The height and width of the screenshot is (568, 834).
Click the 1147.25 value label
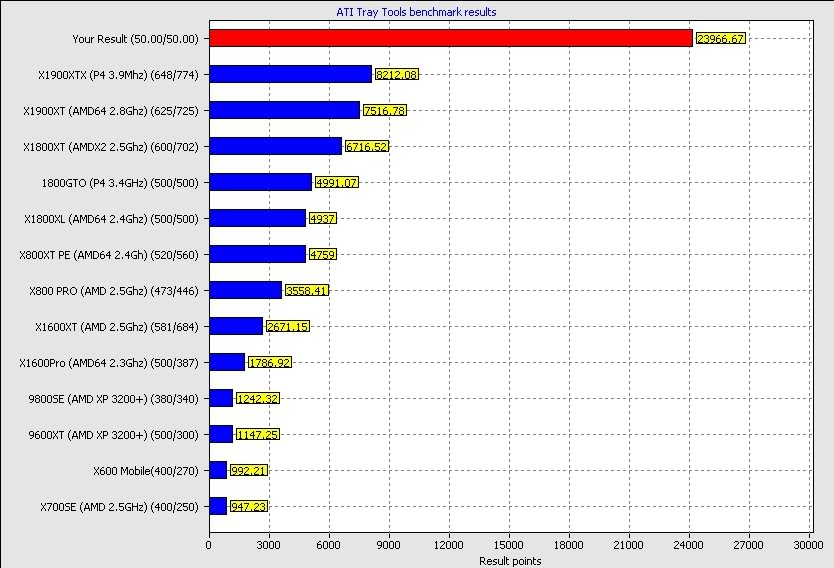[x=258, y=435]
